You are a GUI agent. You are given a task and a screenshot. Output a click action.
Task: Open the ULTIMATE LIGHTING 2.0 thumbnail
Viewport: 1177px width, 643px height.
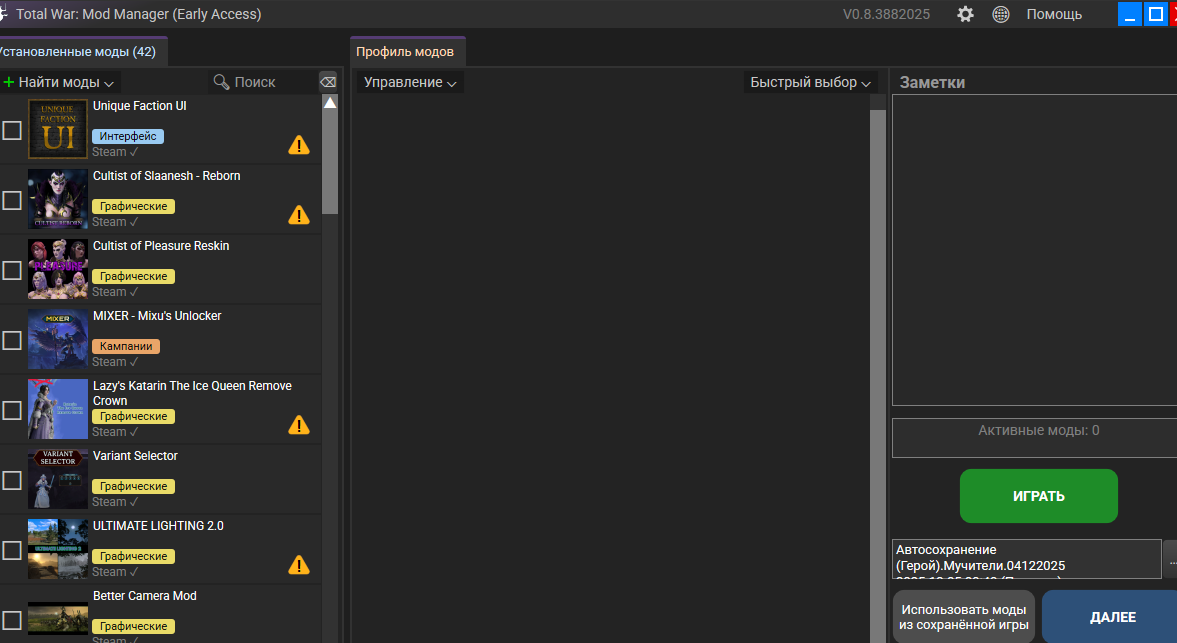[x=58, y=549]
